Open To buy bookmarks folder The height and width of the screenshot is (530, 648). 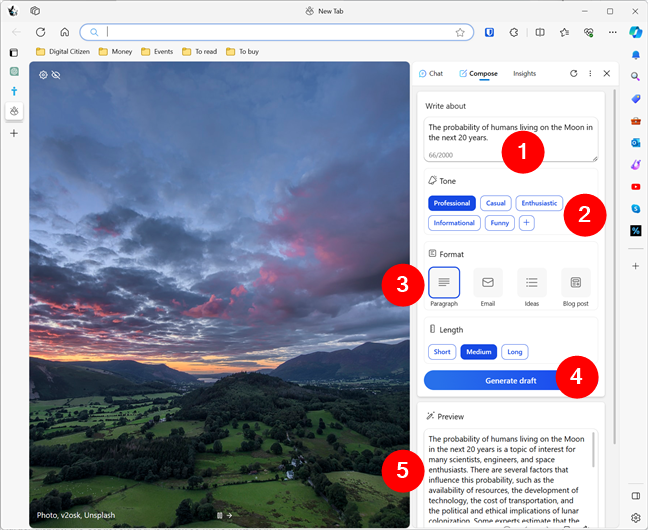tap(243, 52)
